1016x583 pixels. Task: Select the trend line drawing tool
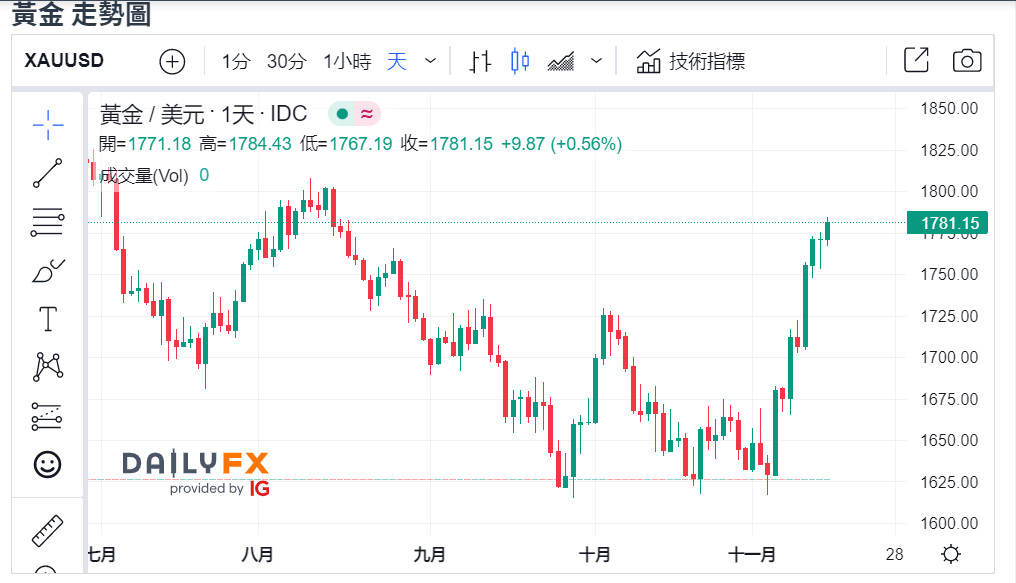48,173
